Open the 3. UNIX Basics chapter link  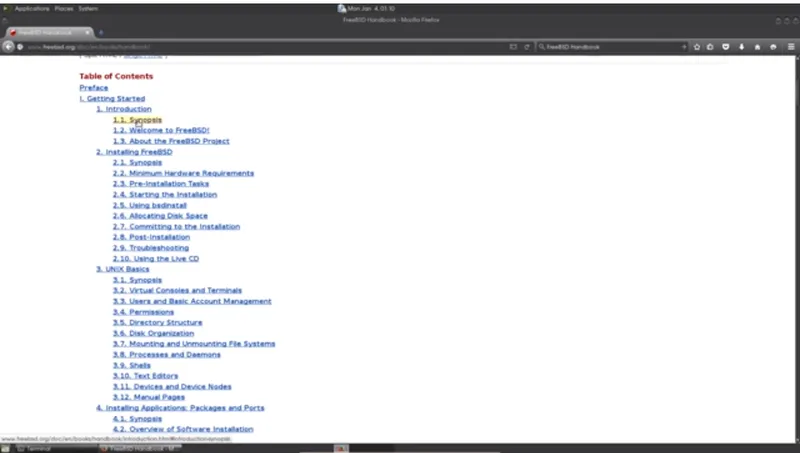pos(122,269)
